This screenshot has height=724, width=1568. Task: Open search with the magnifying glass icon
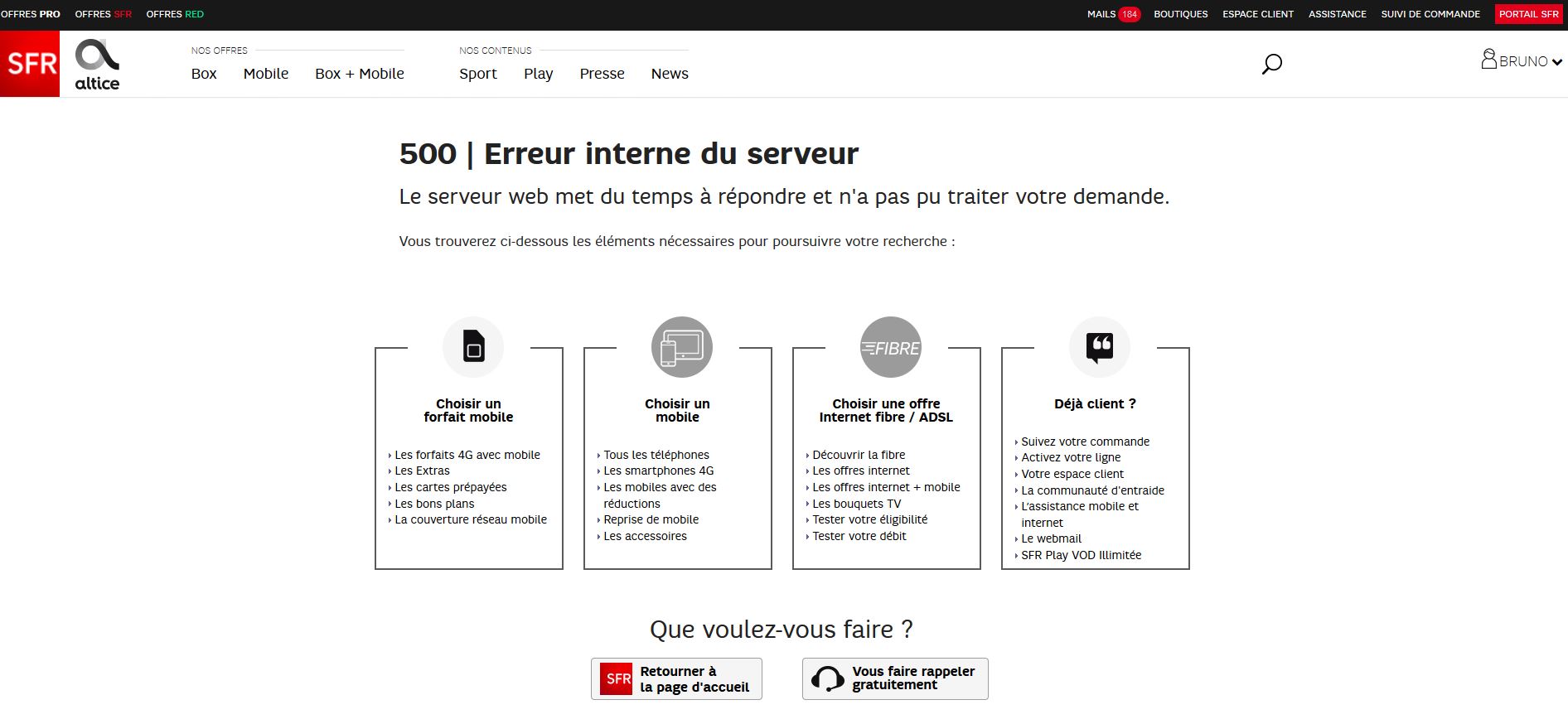(x=1271, y=64)
